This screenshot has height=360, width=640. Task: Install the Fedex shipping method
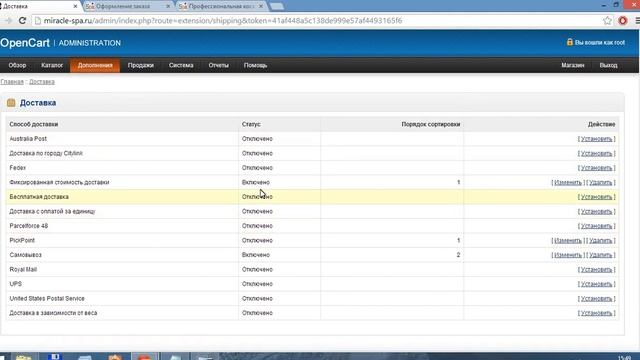596,168
